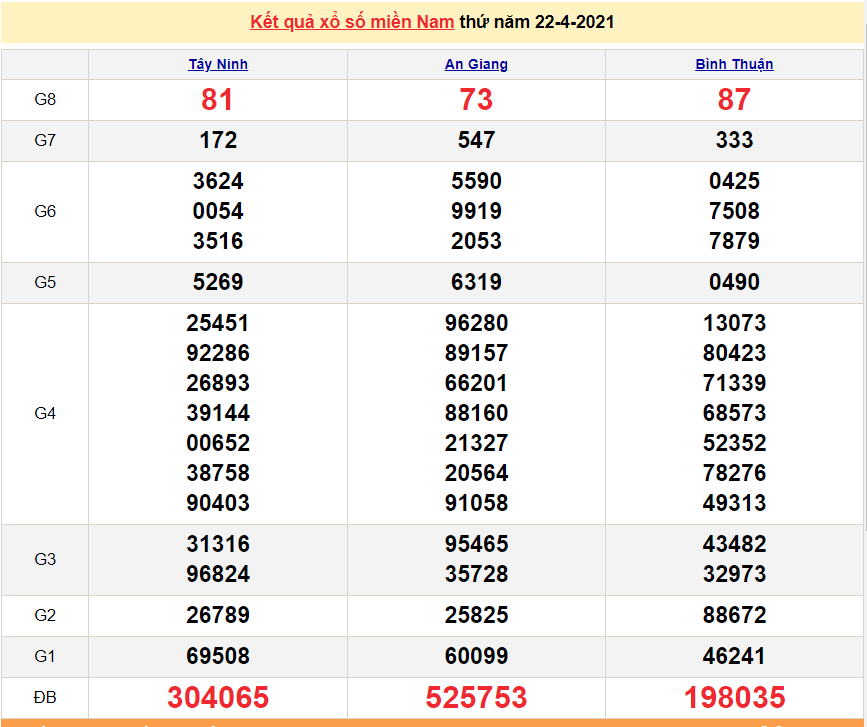Select the G8 row label
The width and height of the screenshot is (867, 727).
[x=45, y=100]
